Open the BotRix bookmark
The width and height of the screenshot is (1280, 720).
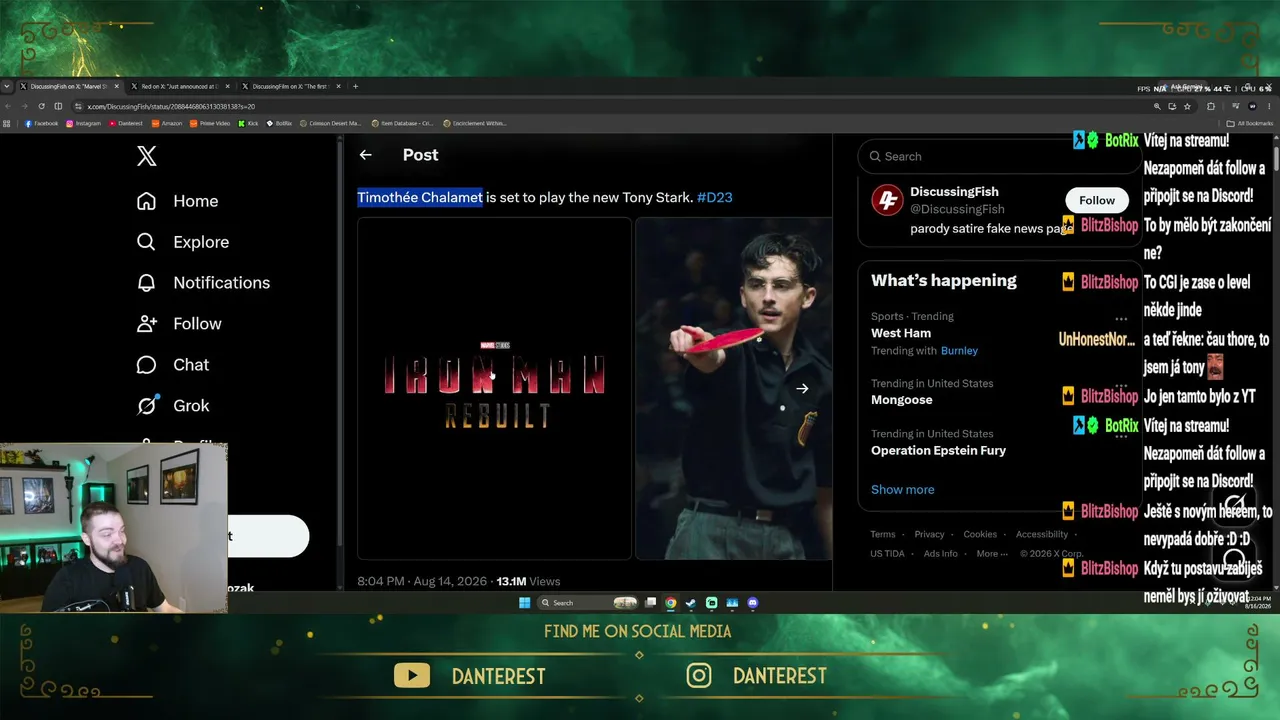click(x=279, y=124)
